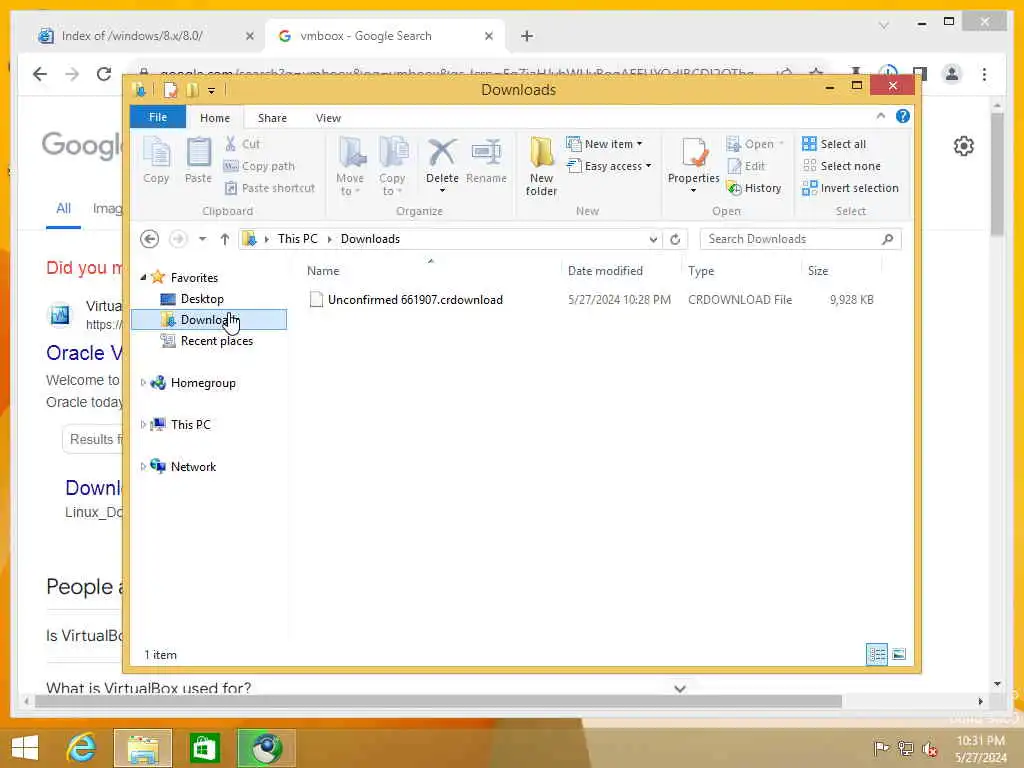1024x768 pixels.
Task: Minimize the ribbon with the chevron
Action: pos(880,116)
